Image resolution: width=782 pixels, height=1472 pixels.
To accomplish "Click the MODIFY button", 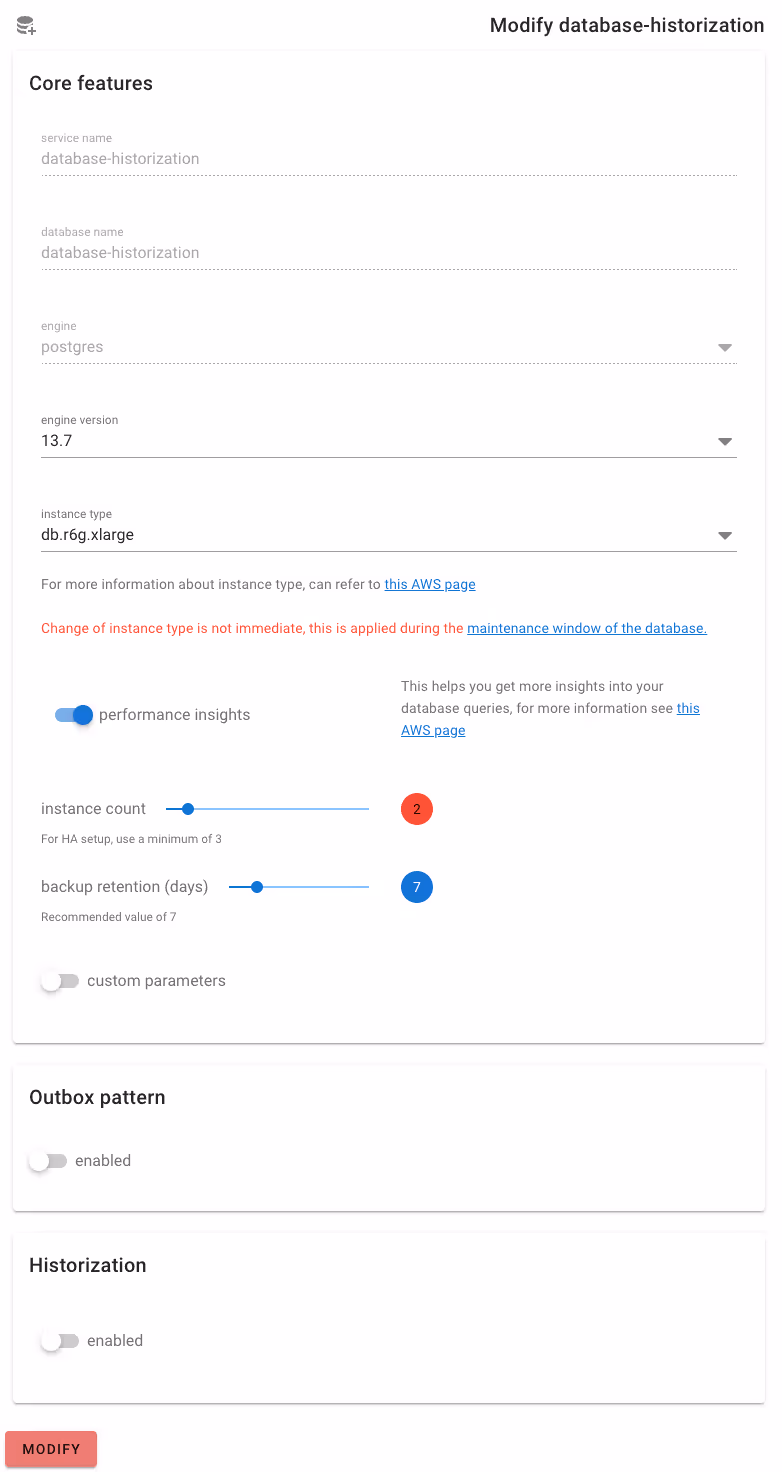I will [51, 1449].
